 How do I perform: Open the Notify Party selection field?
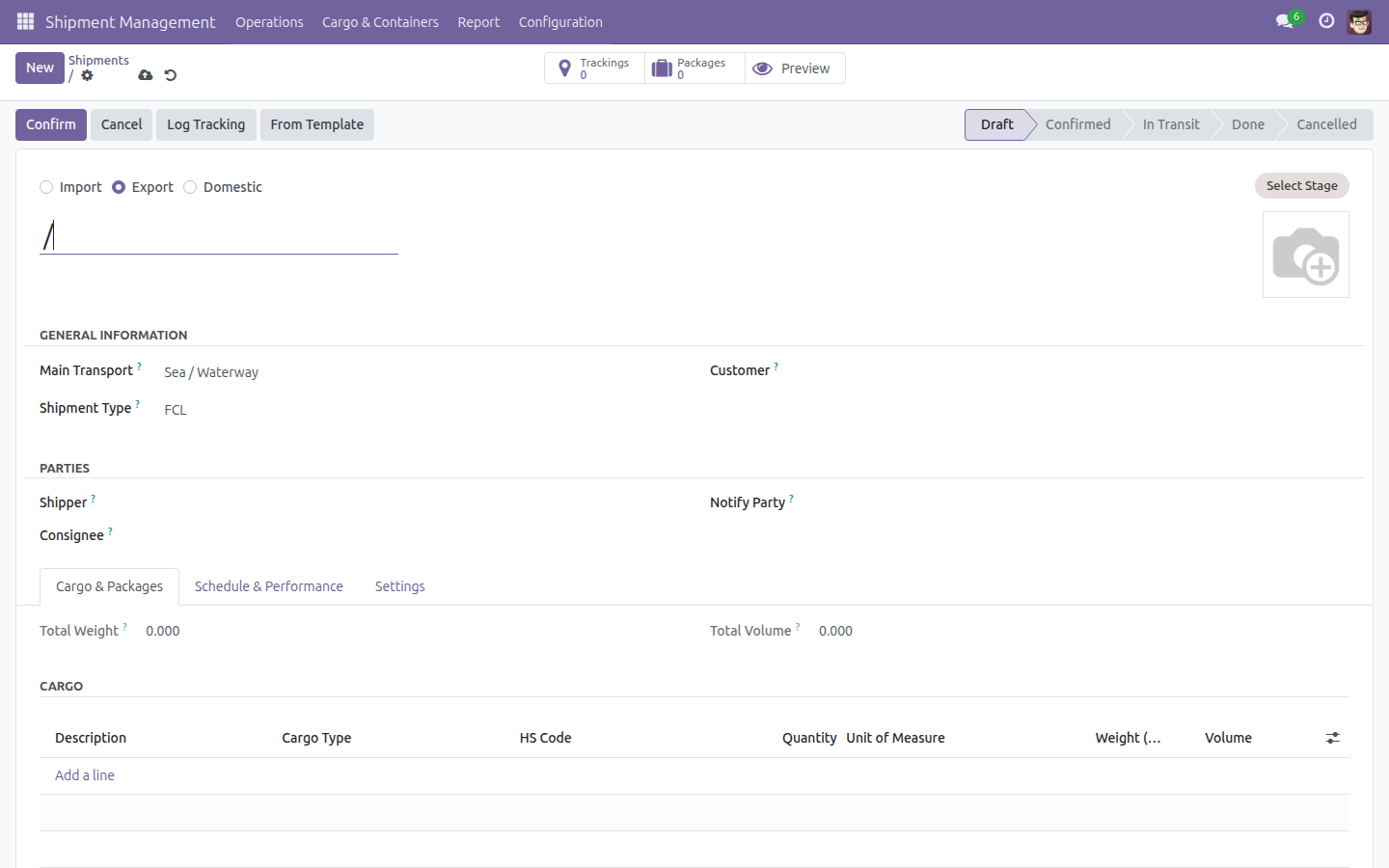[x=1090, y=504]
